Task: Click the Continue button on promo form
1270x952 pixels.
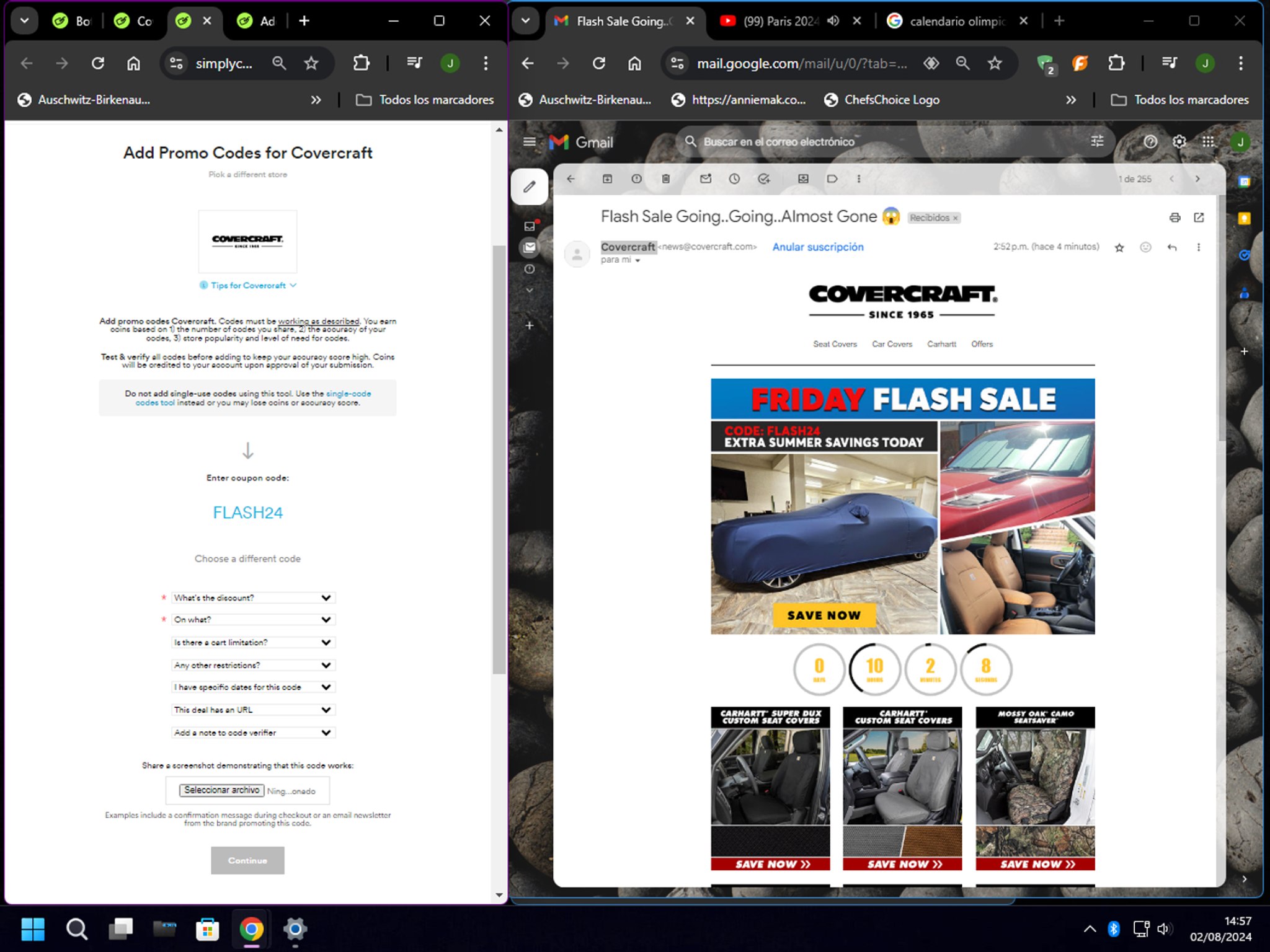Action: click(x=247, y=860)
